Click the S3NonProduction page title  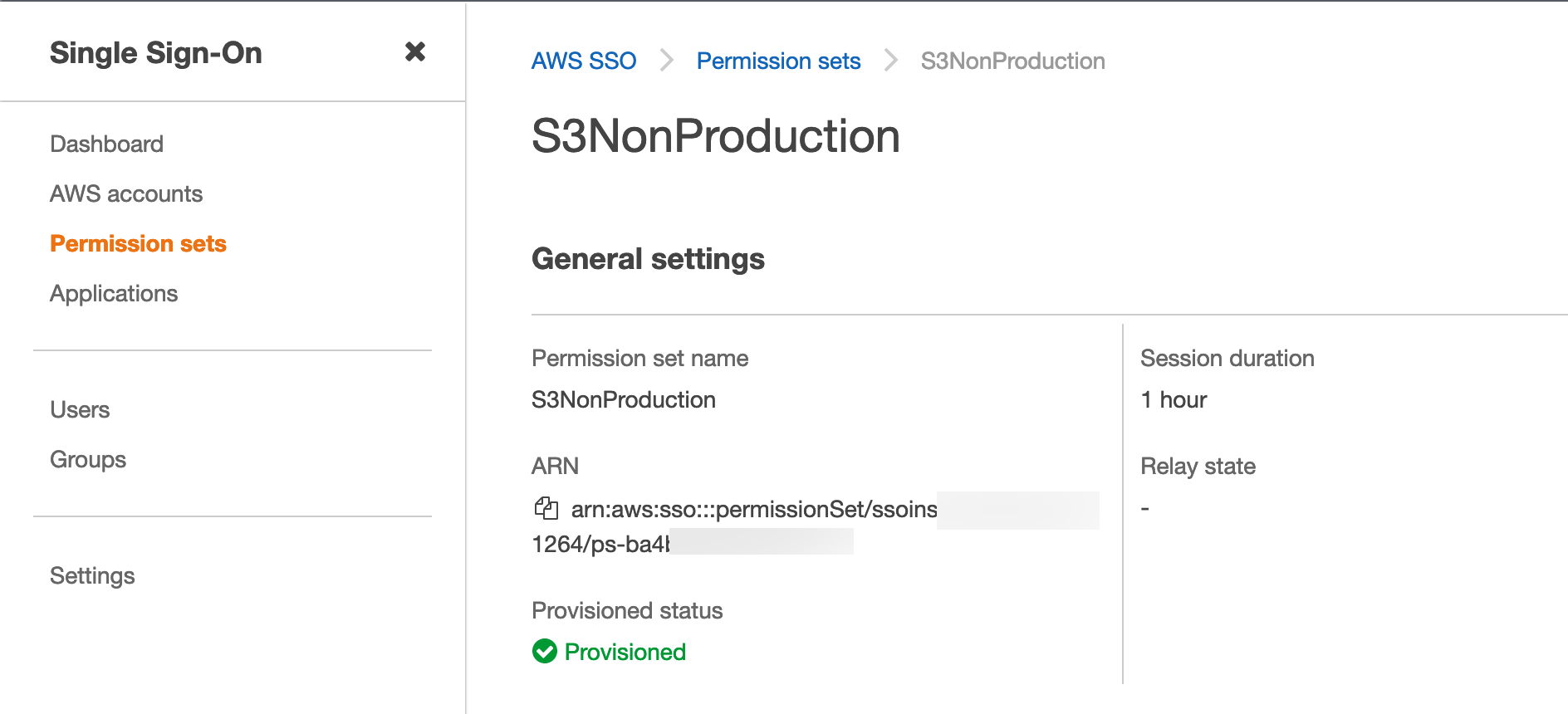coord(715,136)
